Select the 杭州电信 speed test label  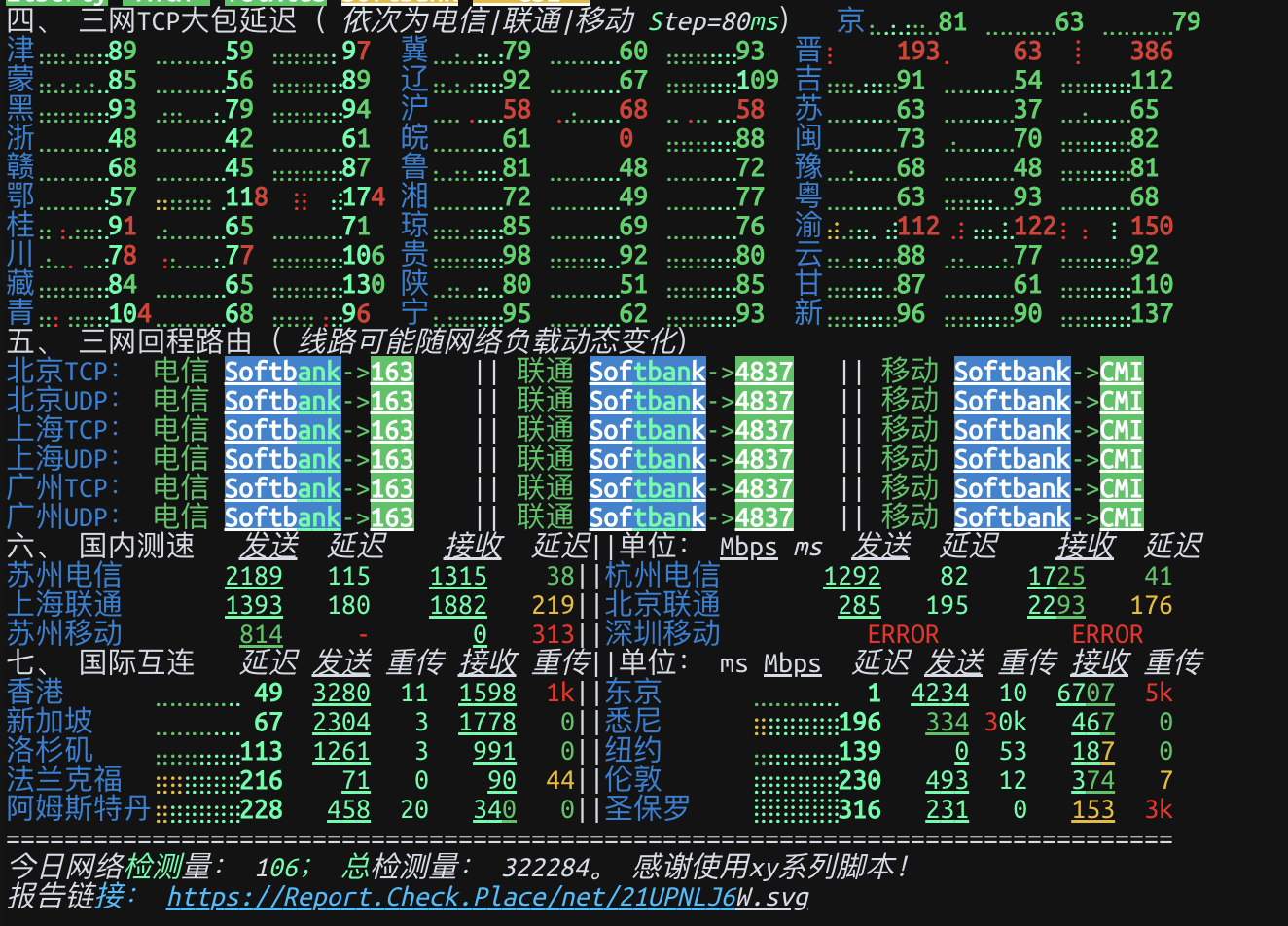[x=662, y=576]
